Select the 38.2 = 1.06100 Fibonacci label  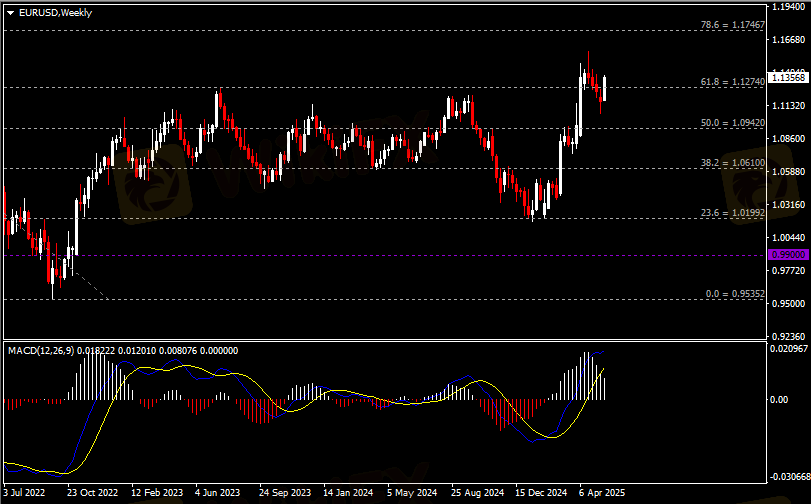coord(732,162)
